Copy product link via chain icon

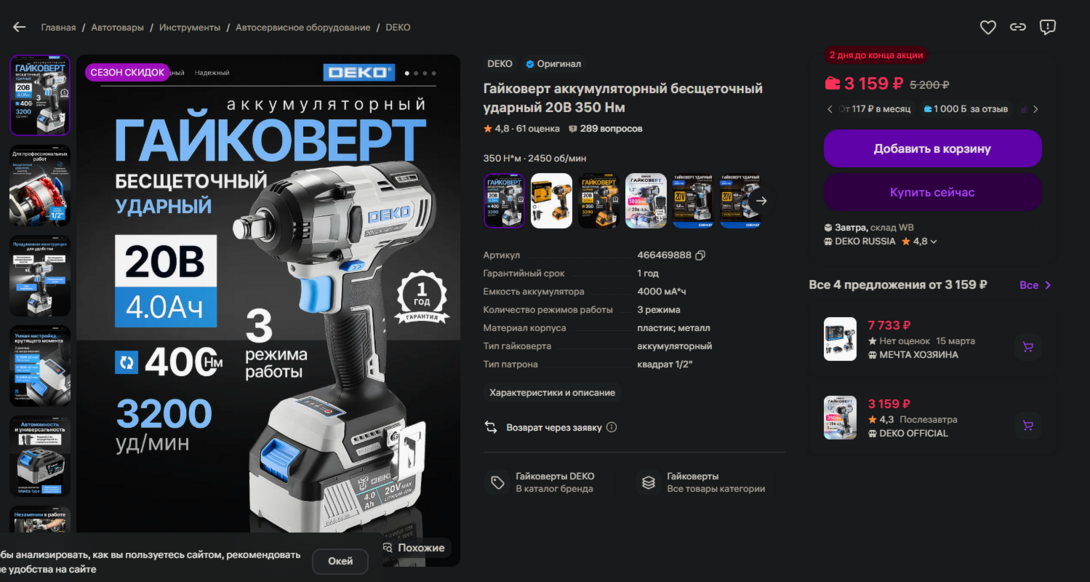tap(1018, 27)
